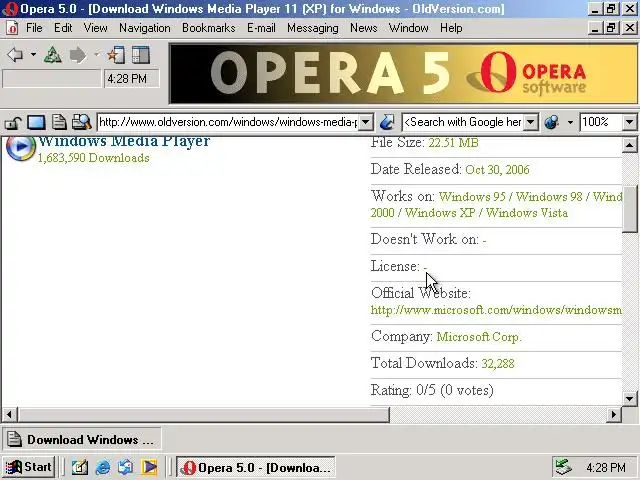
Task: Expand the address bar URL dropdown
Action: (x=366, y=122)
